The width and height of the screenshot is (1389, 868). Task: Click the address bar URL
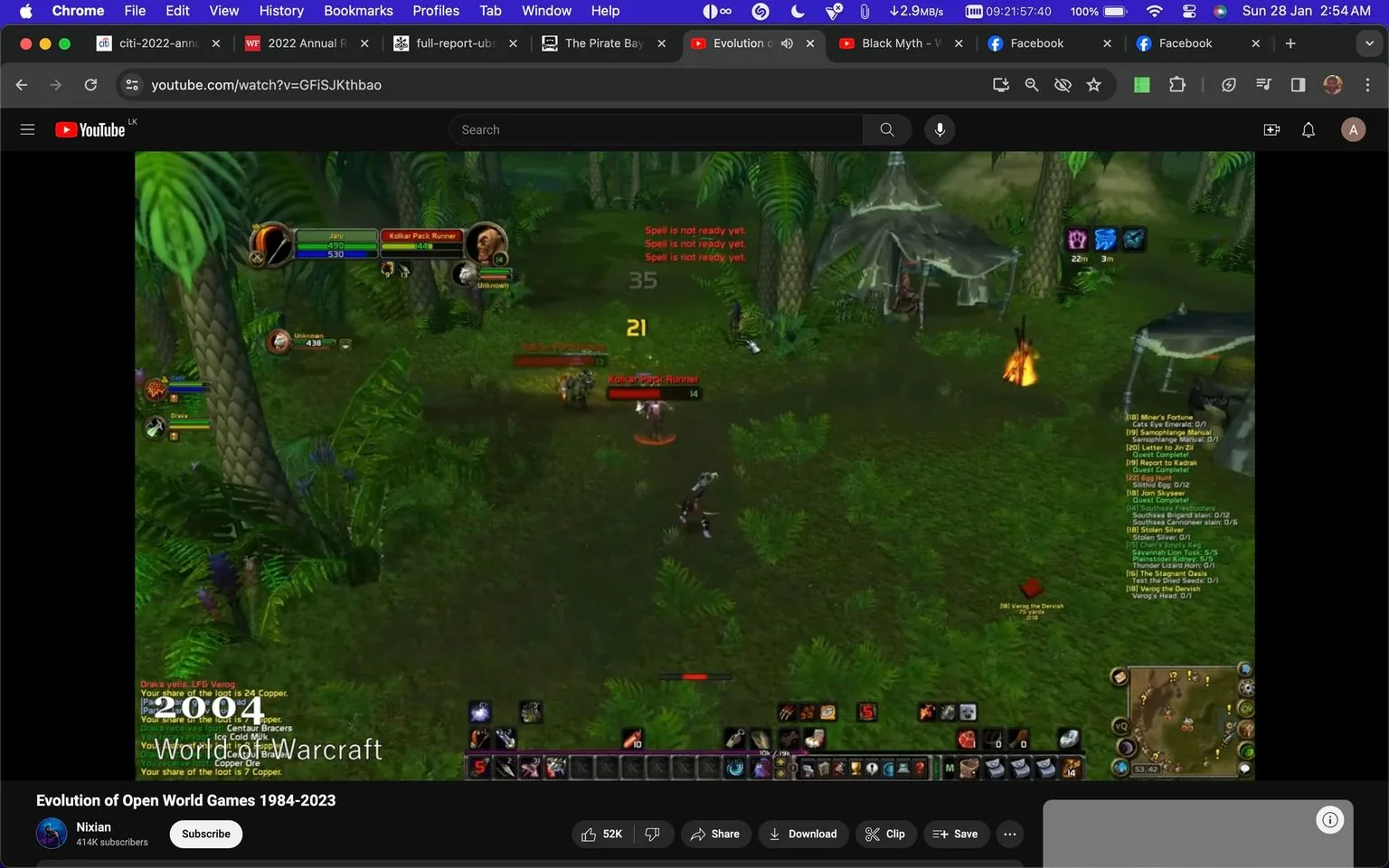[x=266, y=85]
